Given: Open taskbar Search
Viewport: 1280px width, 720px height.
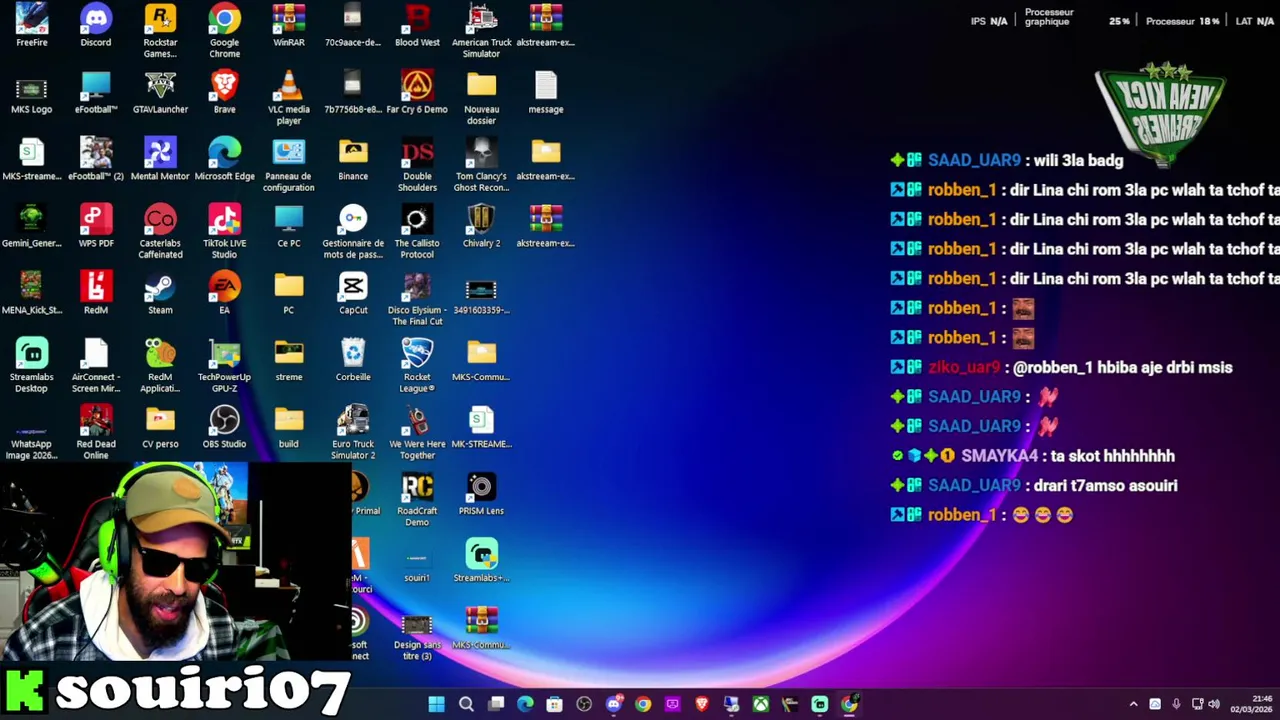Looking at the screenshot, I should [x=466, y=704].
